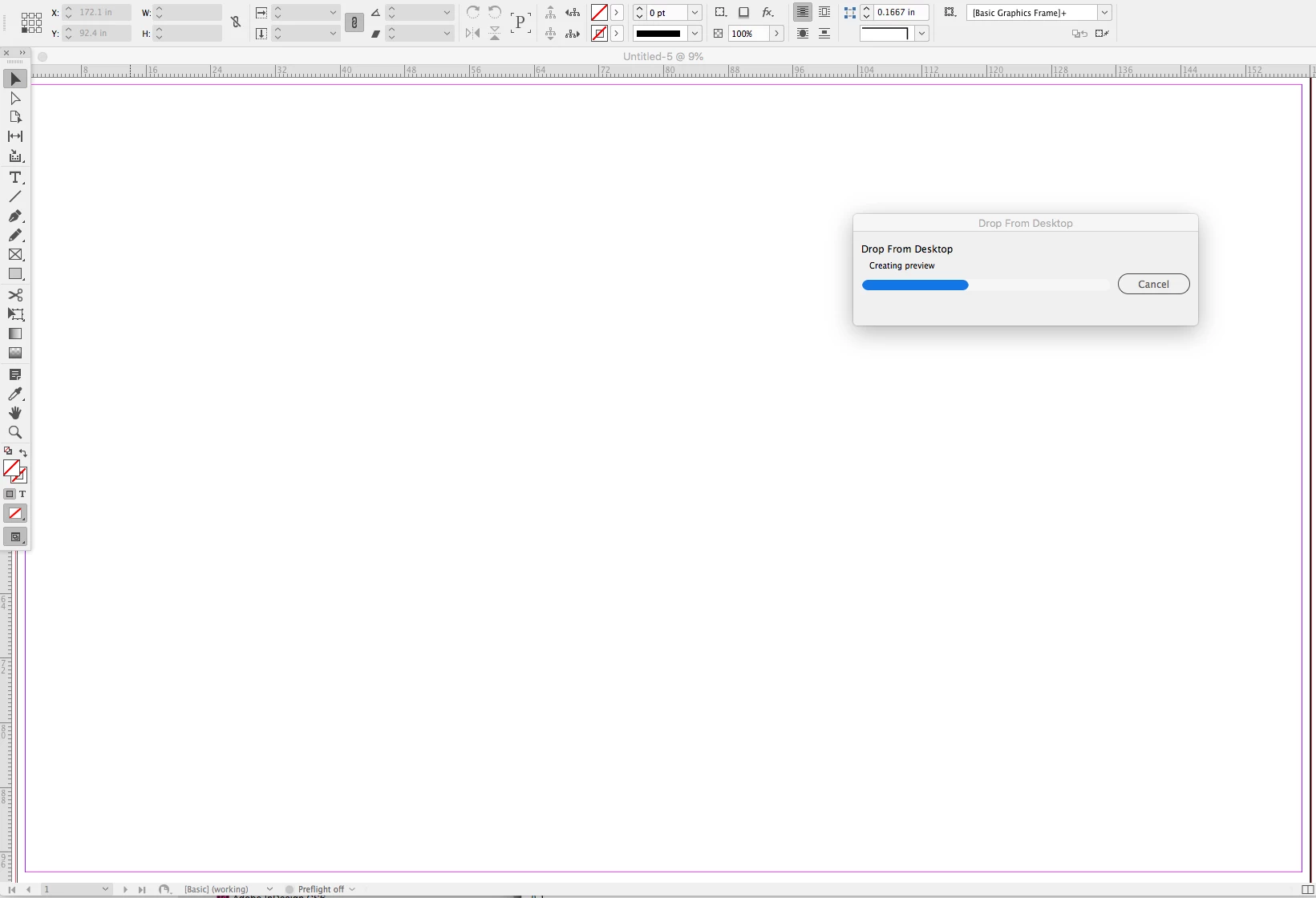Swap fill and stroke arrows

click(23, 452)
